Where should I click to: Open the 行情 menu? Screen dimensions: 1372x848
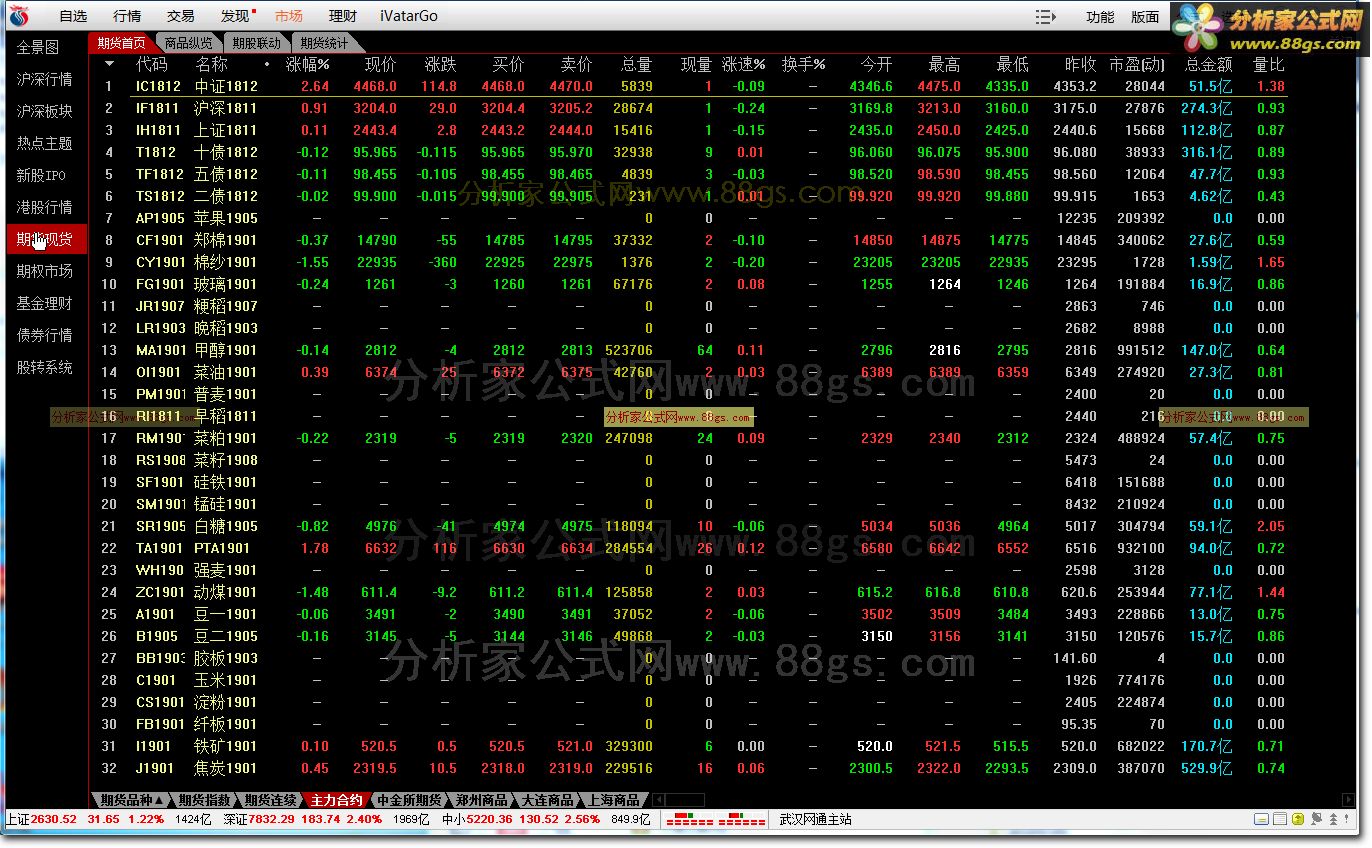point(127,16)
